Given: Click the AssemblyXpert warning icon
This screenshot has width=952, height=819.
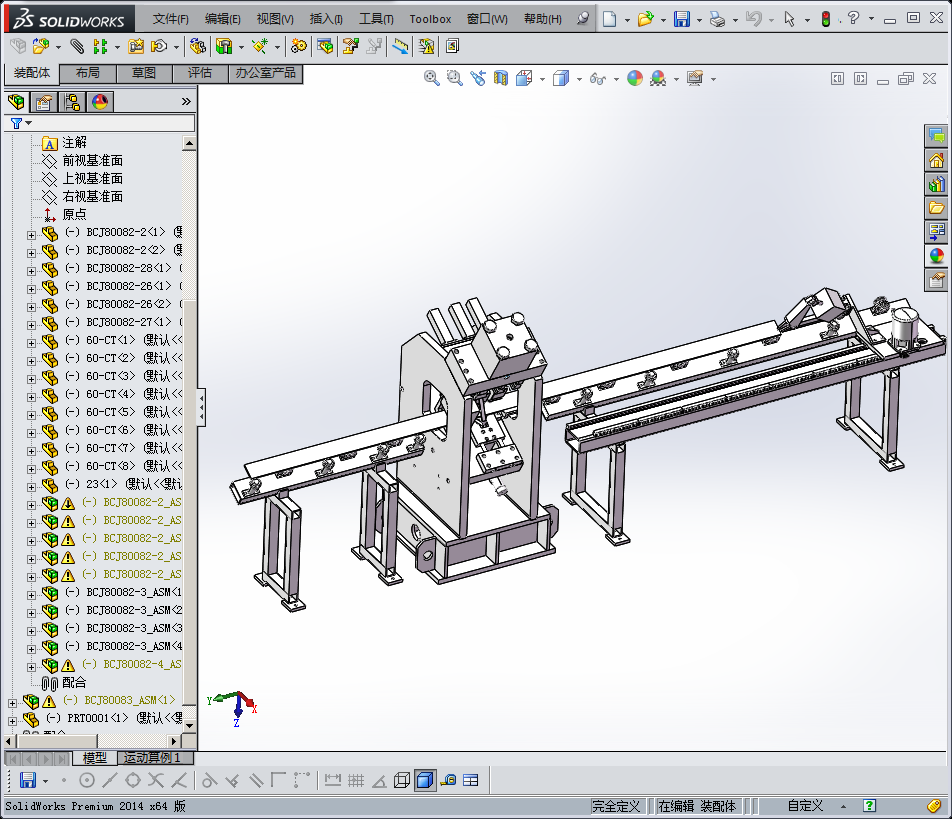Looking at the screenshot, I should [426, 46].
